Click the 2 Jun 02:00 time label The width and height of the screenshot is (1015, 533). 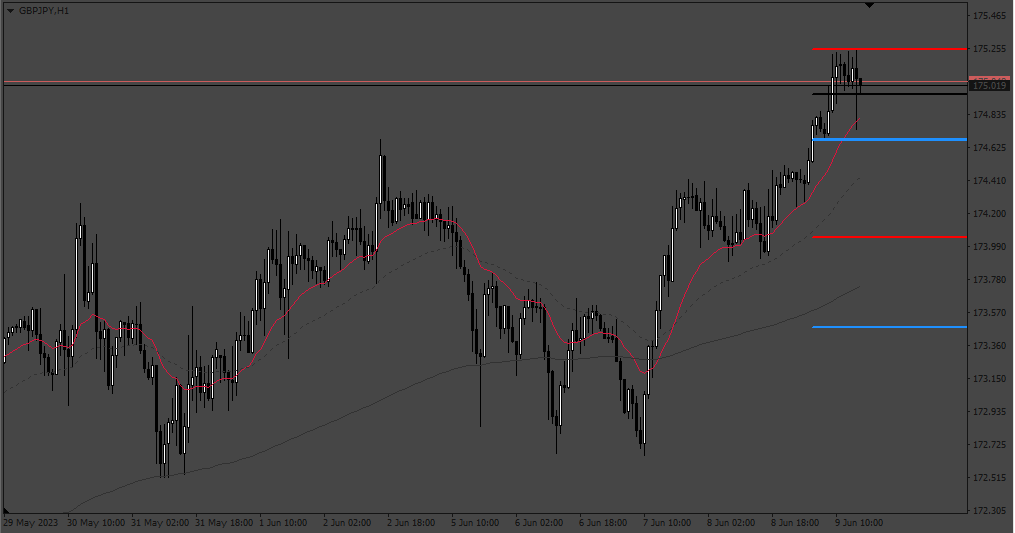click(x=347, y=523)
